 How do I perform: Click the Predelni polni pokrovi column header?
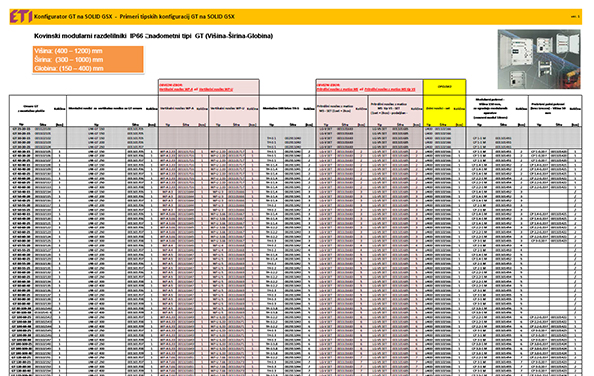(548, 108)
